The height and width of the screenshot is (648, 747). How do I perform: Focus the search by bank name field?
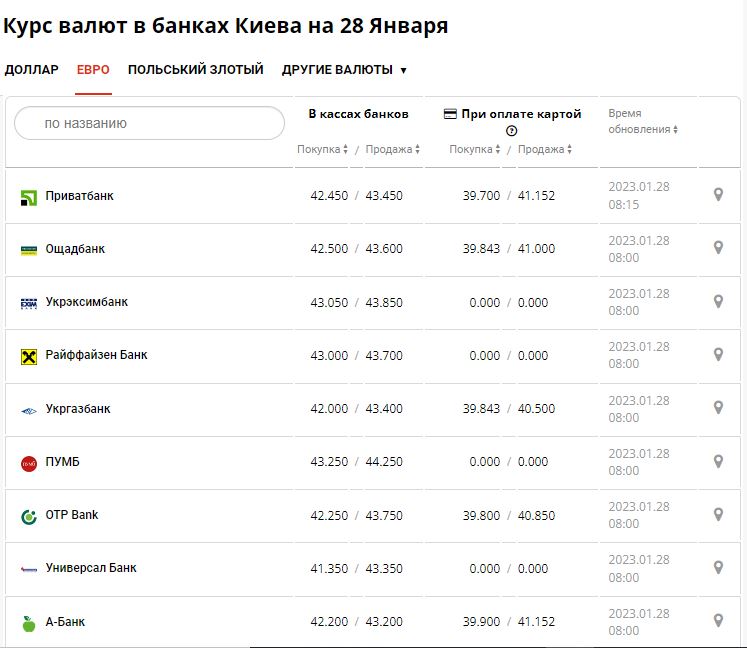tap(150, 123)
